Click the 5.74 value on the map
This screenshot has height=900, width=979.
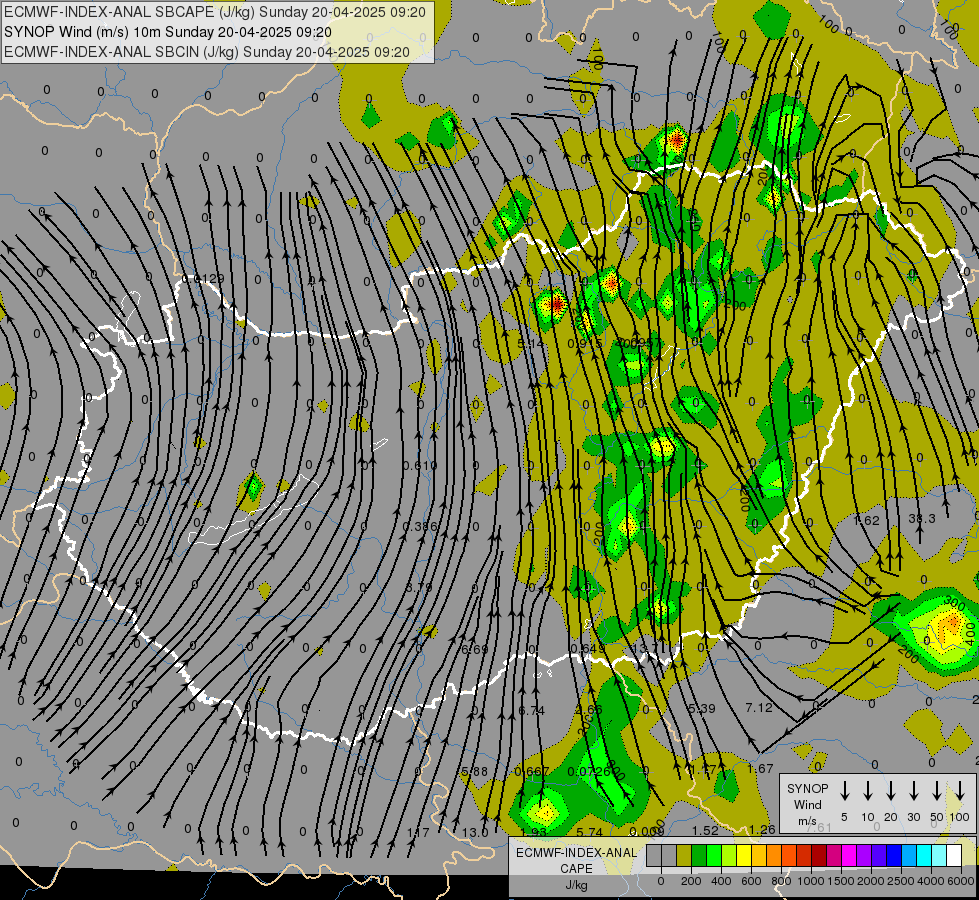(x=589, y=832)
